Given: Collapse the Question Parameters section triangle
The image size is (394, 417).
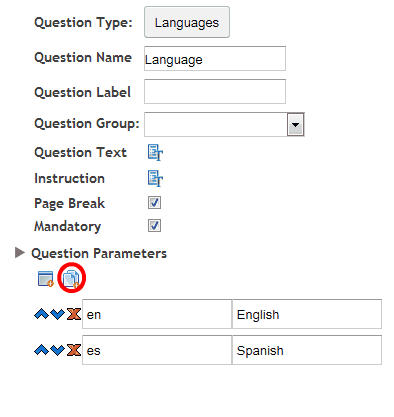Looking at the screenshot, I should (x=20, y=253).
